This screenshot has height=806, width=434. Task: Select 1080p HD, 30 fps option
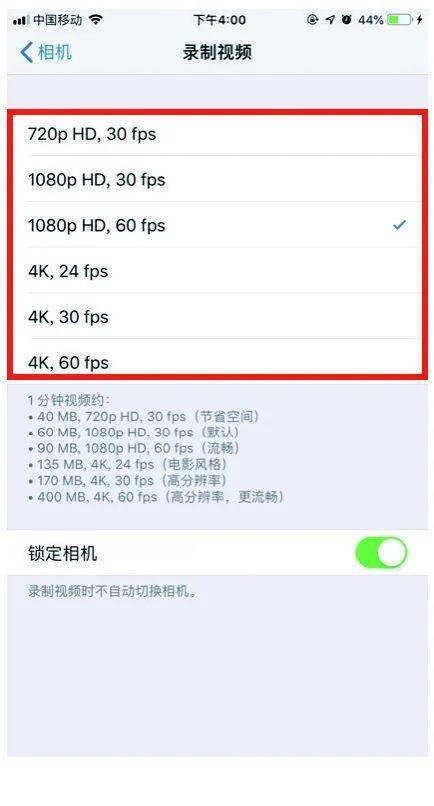(216, 179)
